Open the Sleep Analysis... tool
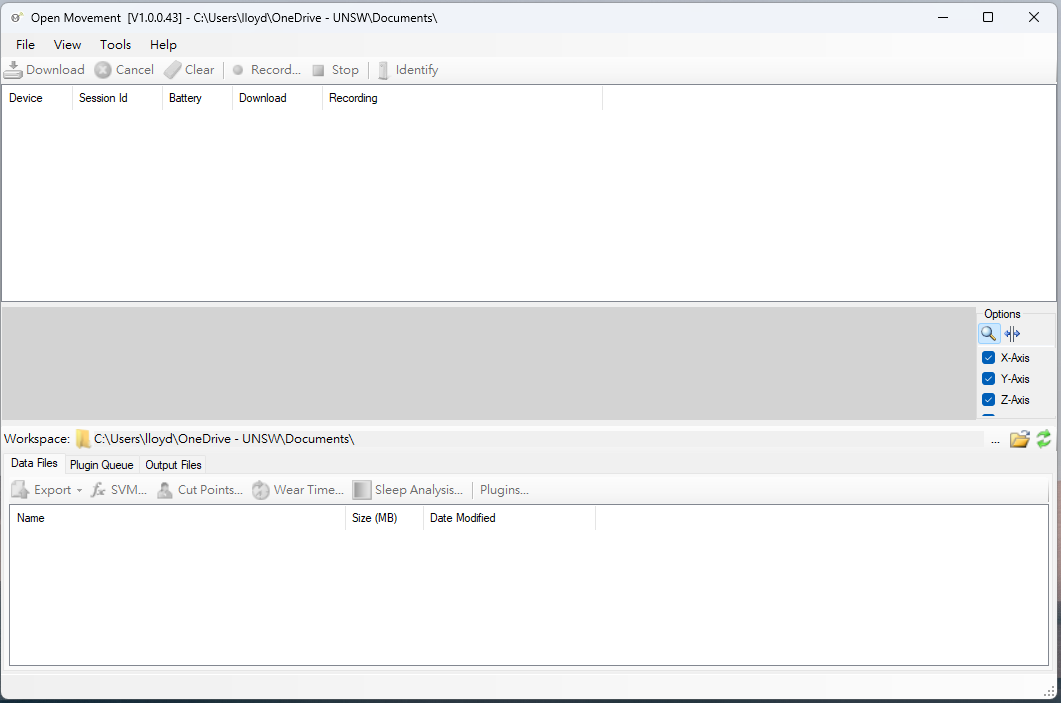The image size is (1061, 703). point(408,490)
